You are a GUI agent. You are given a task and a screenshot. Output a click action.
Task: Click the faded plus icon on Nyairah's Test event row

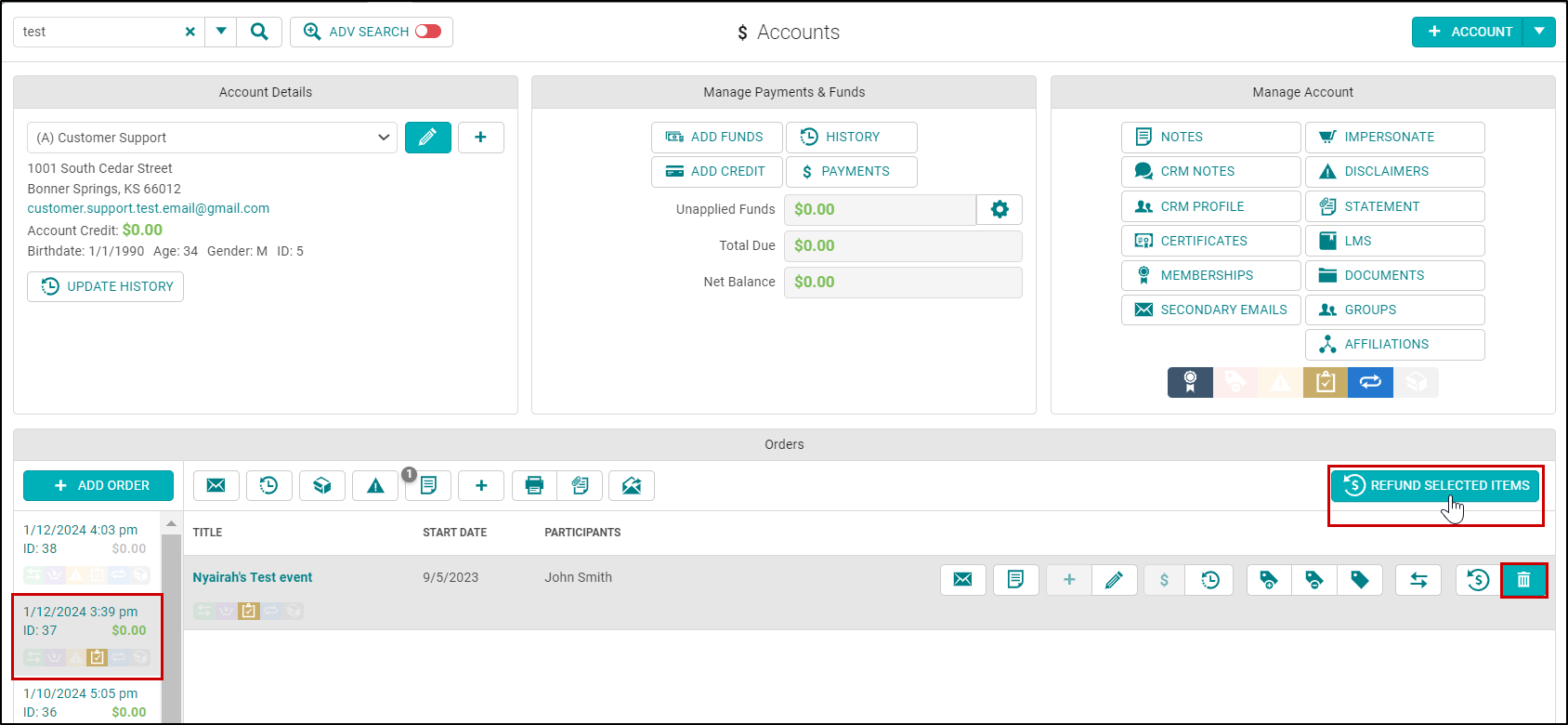coord(1069,580)
